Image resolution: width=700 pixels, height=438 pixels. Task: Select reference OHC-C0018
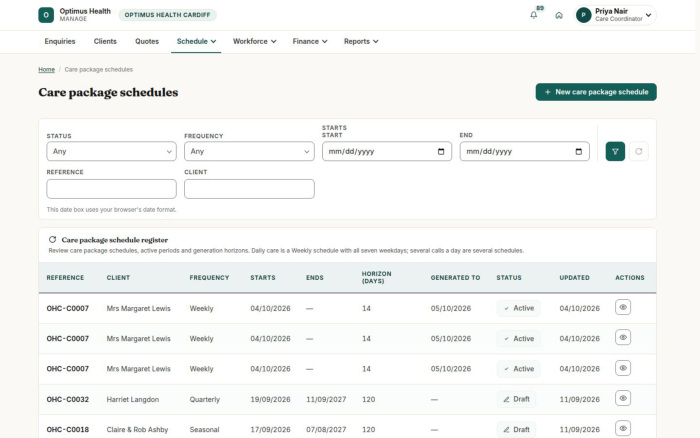[x=68, y=430]
